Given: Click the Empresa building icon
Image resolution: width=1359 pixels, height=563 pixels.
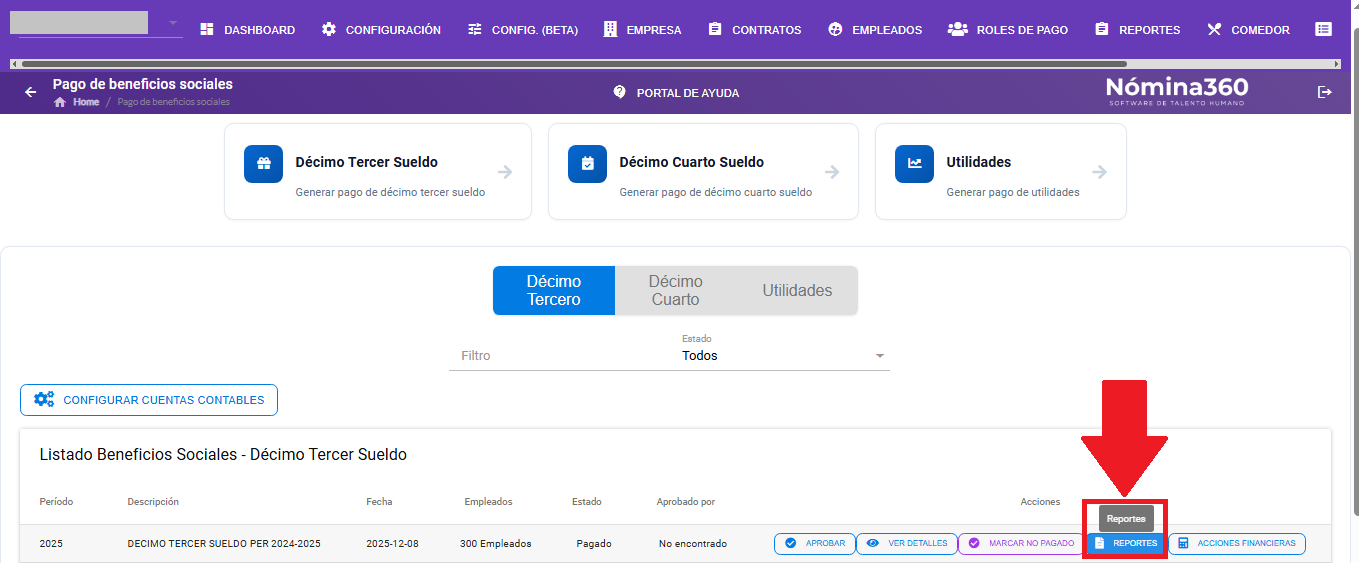Looking at the screenshot, I should tap(611, 30).
